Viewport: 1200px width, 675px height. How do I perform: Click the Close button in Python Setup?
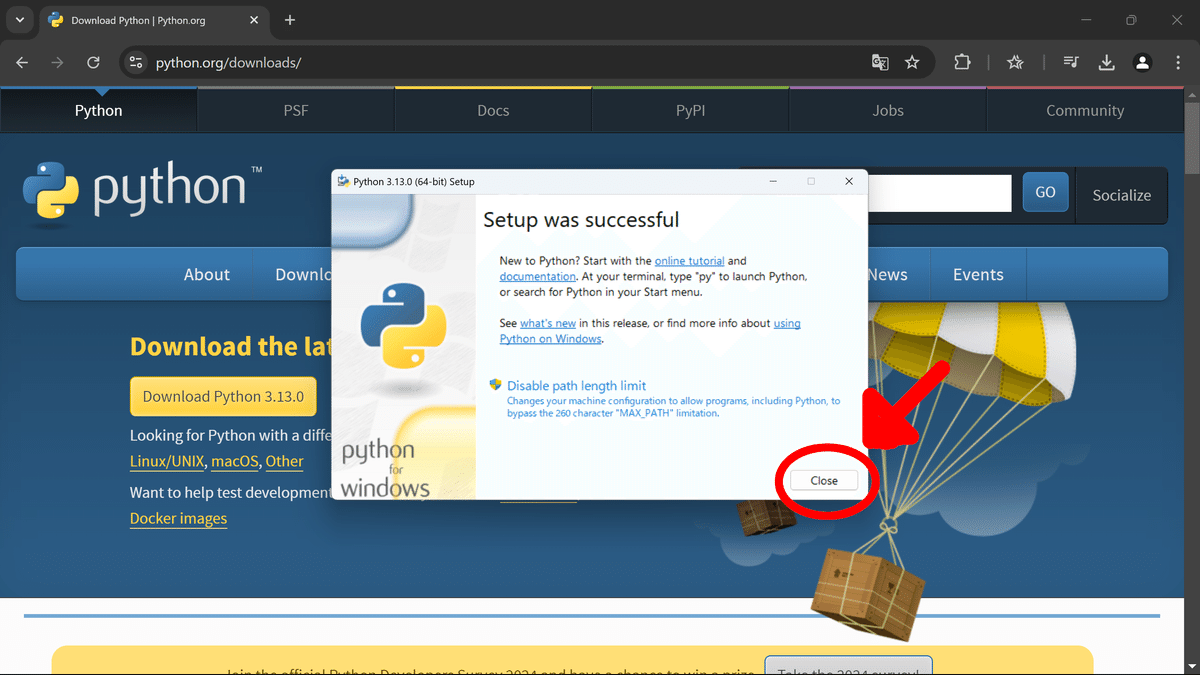[x=824, y=481]
